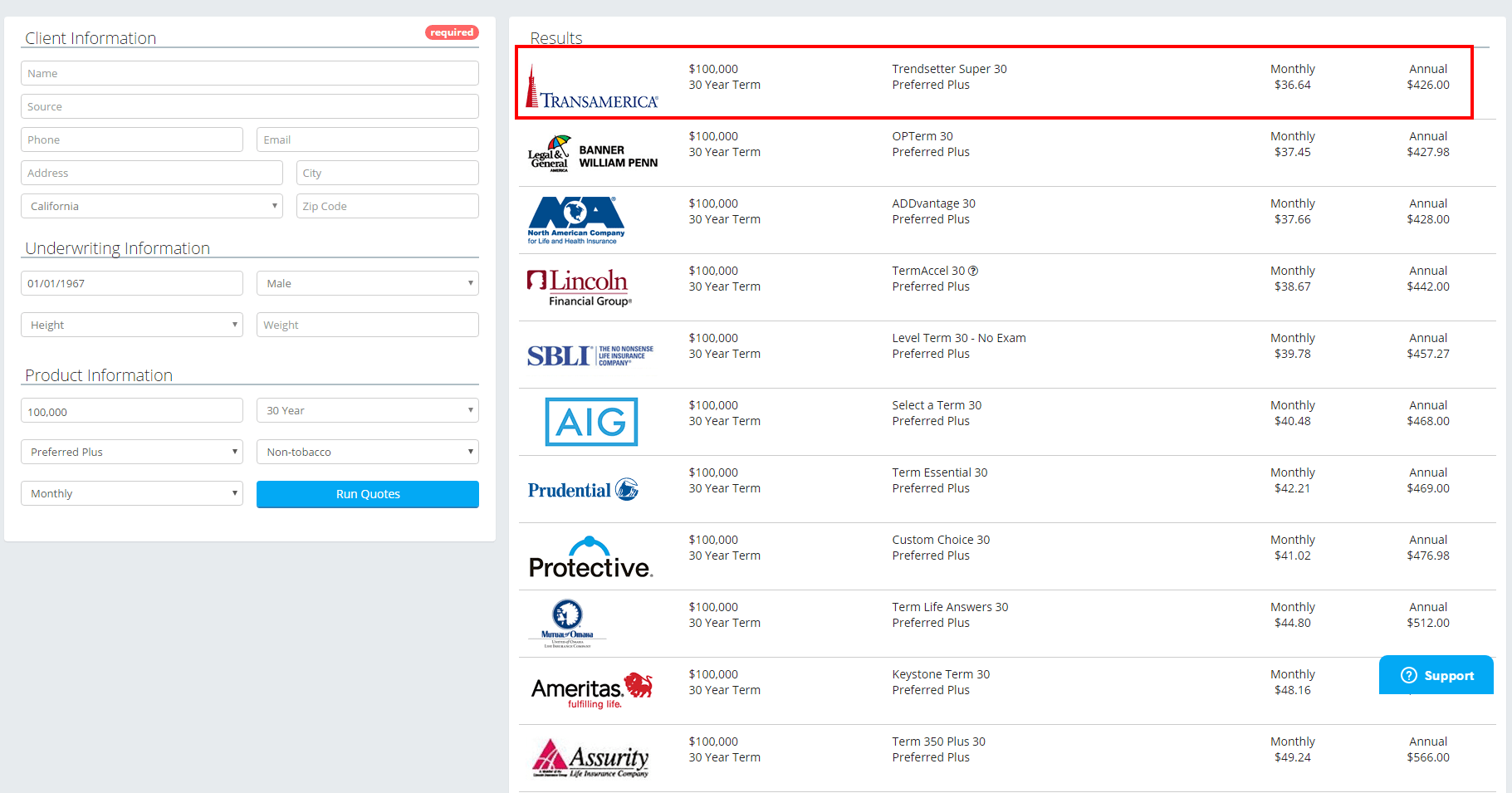Select Term Life Answers 30 product name
The height and width of the screenshot is (793, 1512).
950,607
